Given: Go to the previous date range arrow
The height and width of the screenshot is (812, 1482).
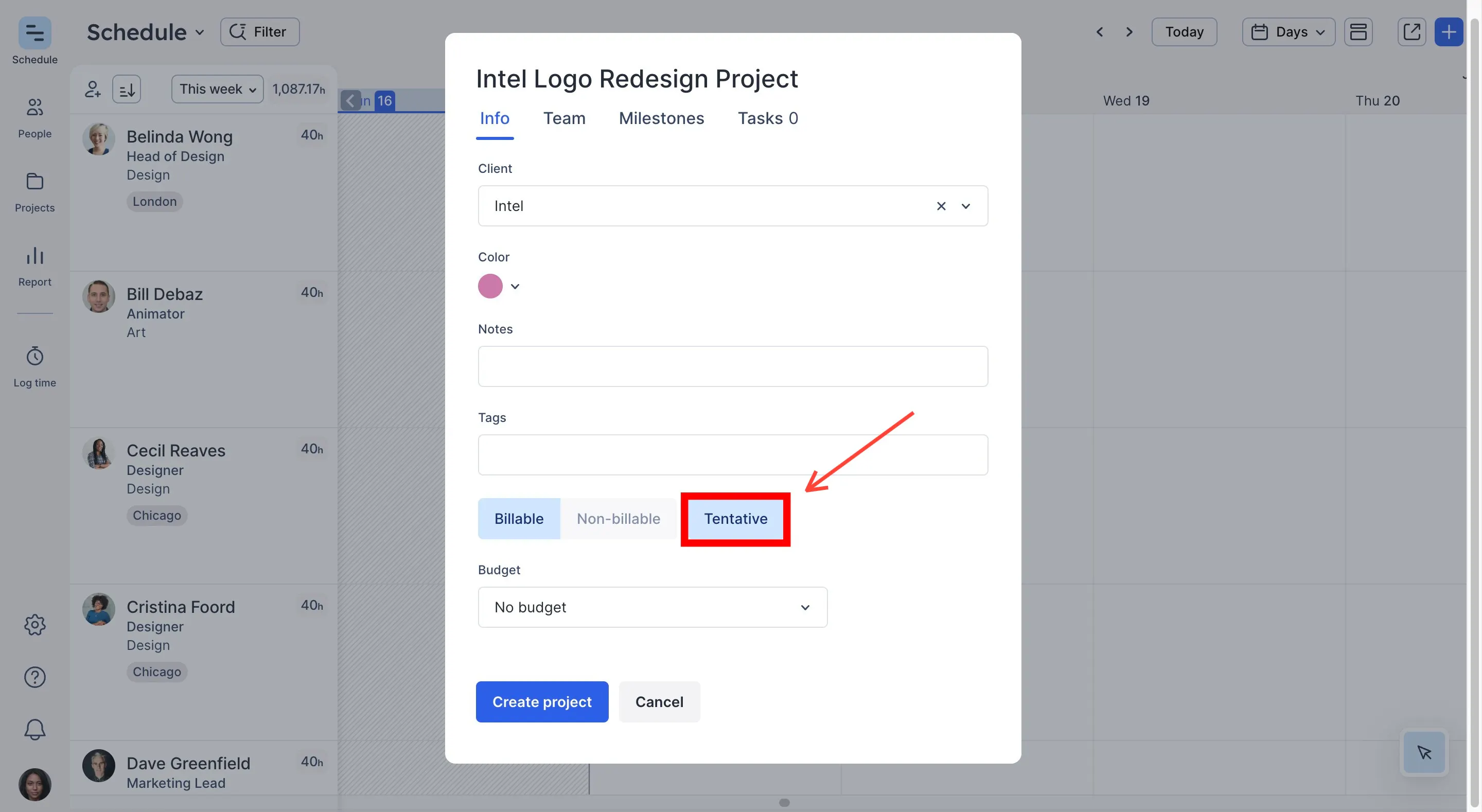Looking at the screenshot, I should 1100,32.
